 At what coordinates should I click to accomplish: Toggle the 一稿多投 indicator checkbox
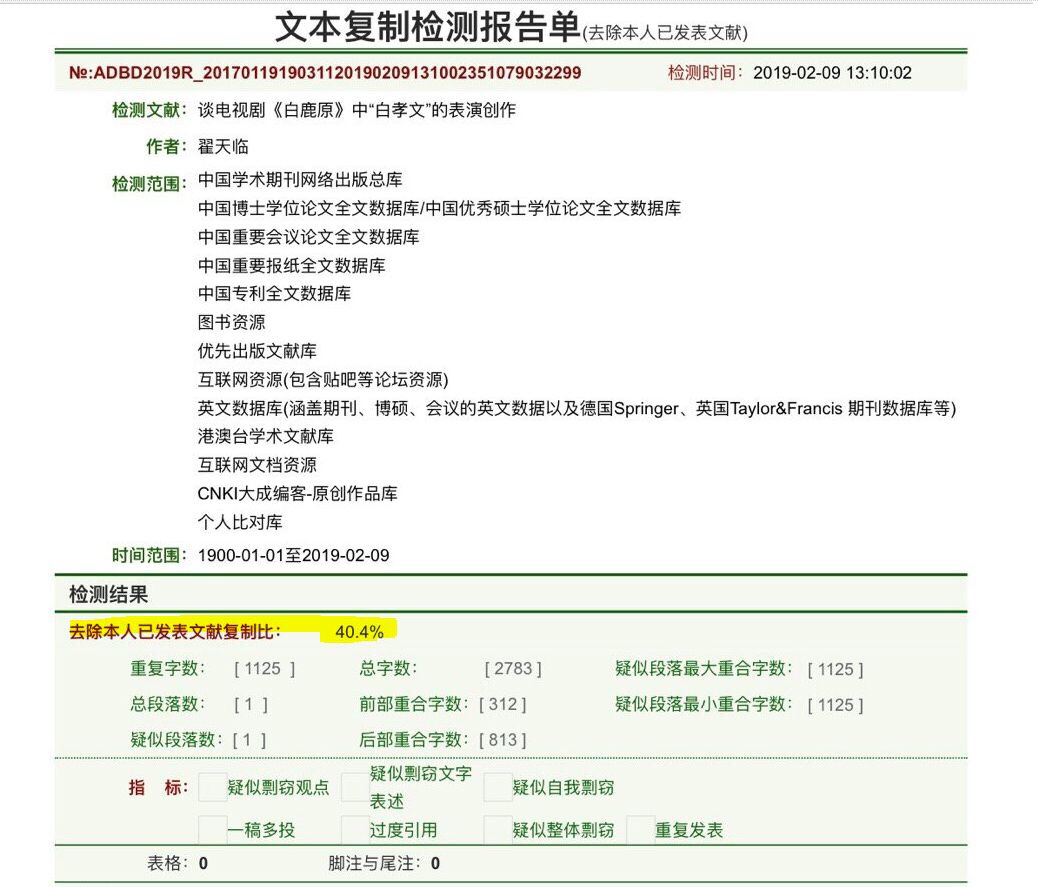click(213, 830)
